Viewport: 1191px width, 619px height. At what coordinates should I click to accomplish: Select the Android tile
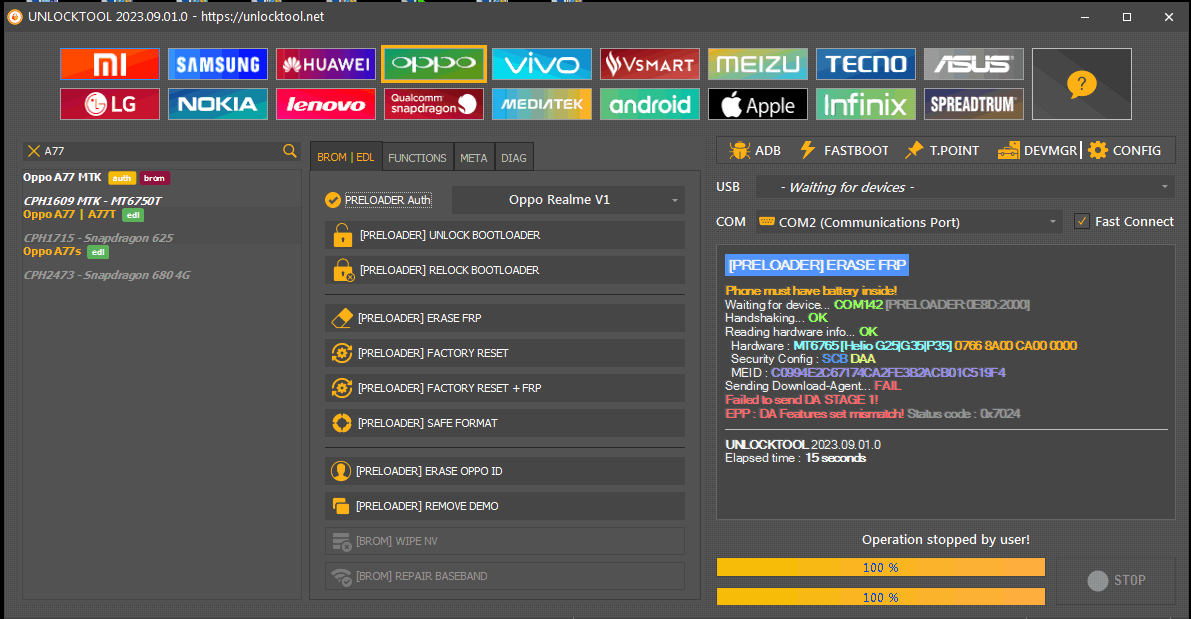coord(649,104)
